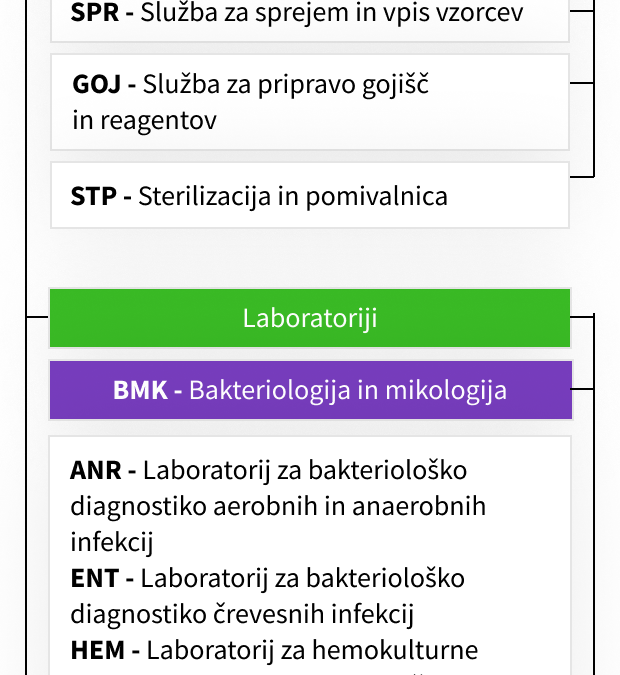This screenshot has height=675, width=620.
Task: Click the bold HEM abbreviation
Action: [98, 650]
